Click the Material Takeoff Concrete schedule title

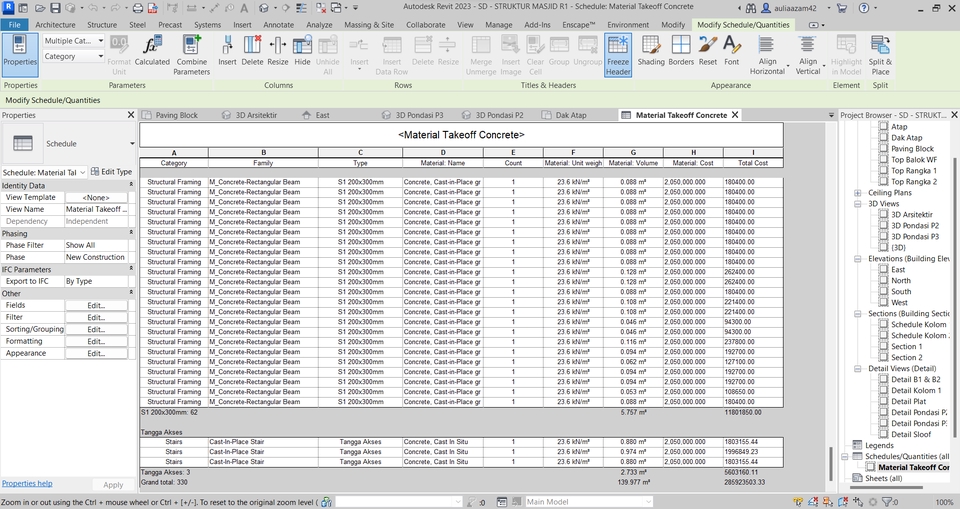[461, 135]
